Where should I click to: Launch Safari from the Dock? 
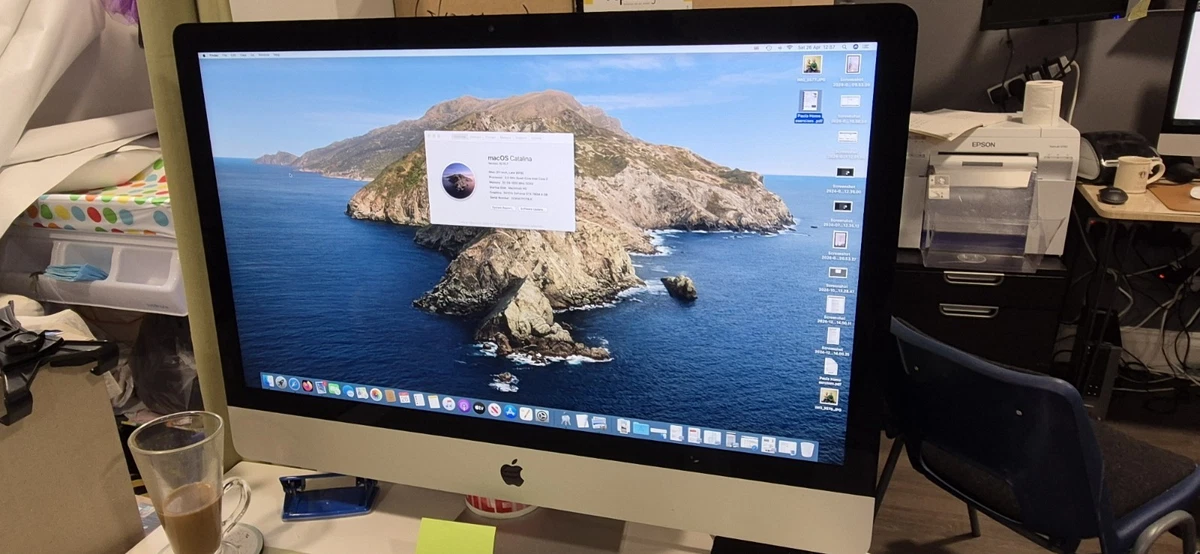coord(294,384)
